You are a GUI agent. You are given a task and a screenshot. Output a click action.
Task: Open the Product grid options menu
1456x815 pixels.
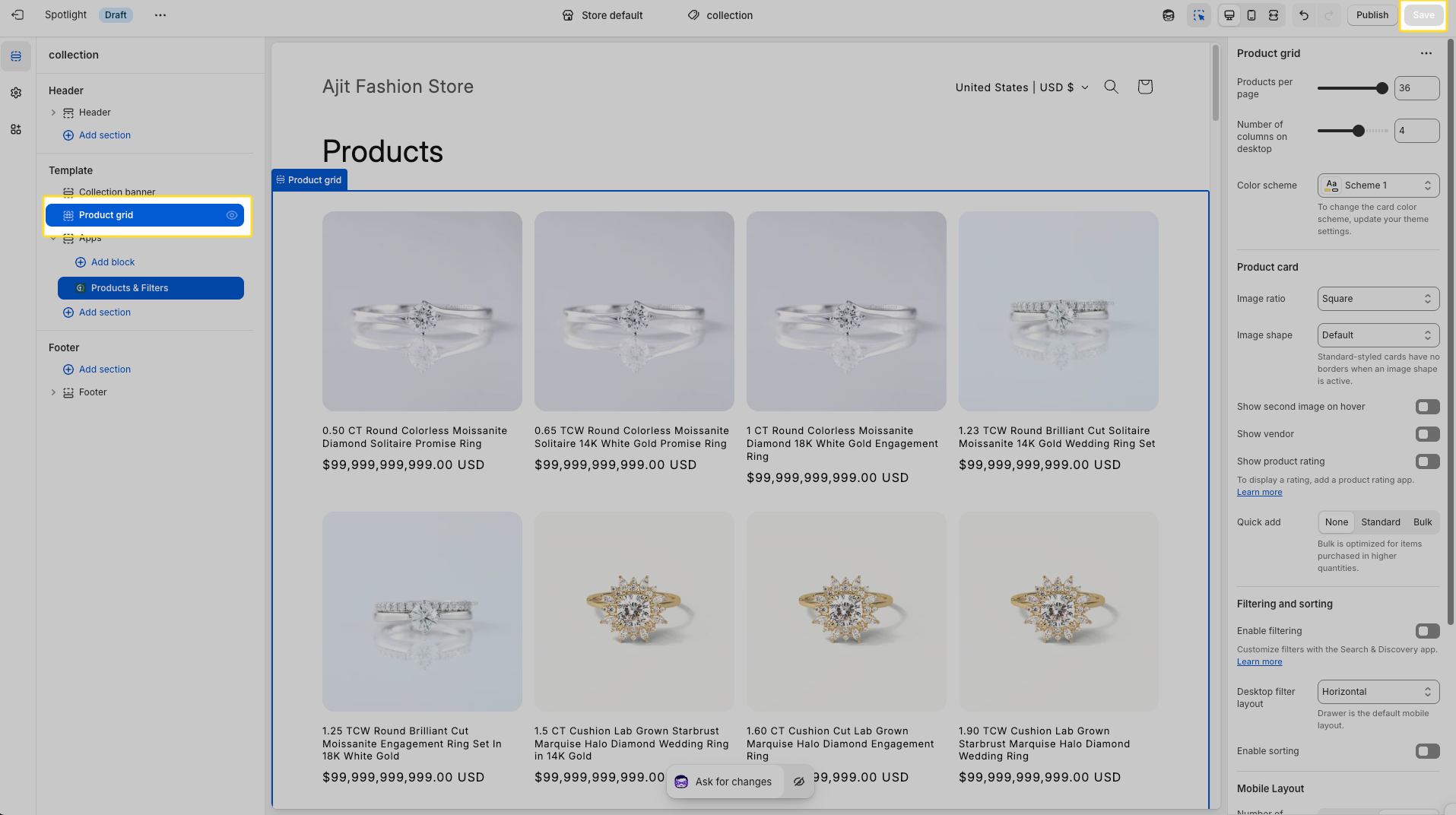1426,53
